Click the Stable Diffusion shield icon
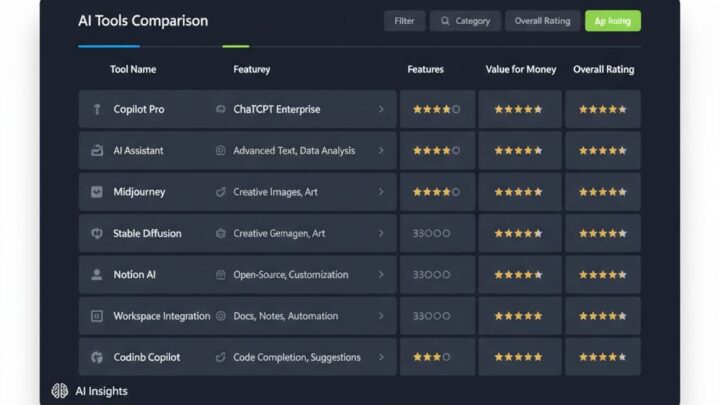 97,233
